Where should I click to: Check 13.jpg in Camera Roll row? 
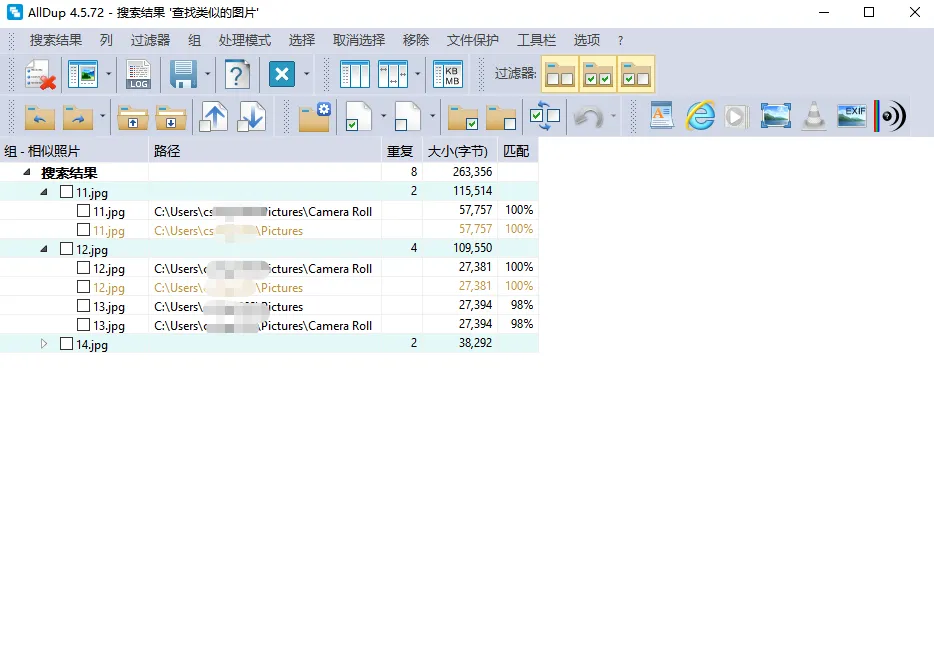point(83,325)
